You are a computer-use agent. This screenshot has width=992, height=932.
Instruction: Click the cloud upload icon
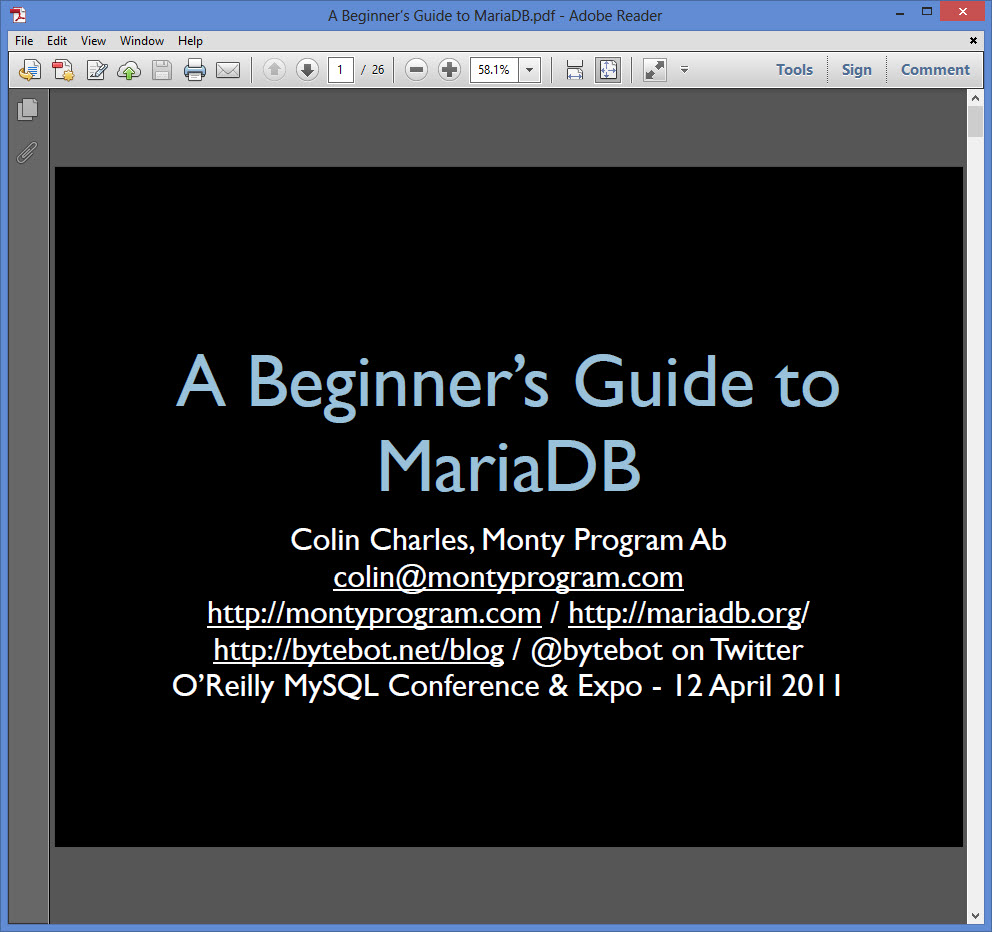pyautogui.click(x=129, y=70)
